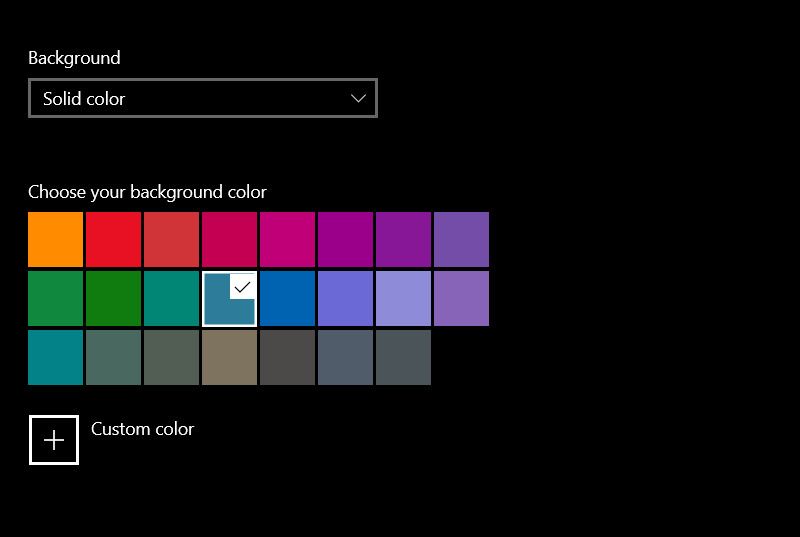Choose the bright red color swatch
The width and height of the screenshot is (800, 537).
click(113, 239)
